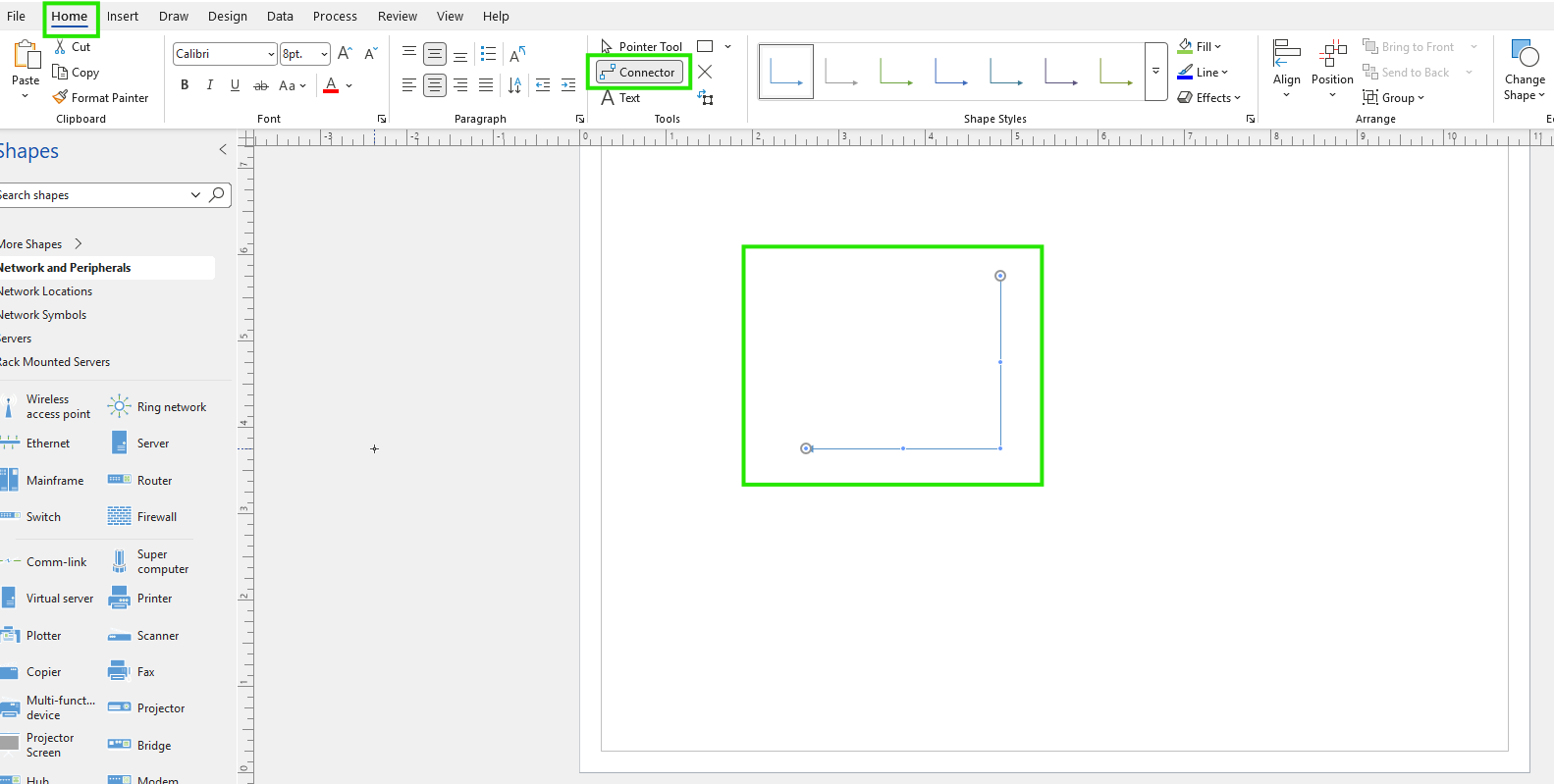
Task: Increase paragraph indent
Action: point(568,85)
